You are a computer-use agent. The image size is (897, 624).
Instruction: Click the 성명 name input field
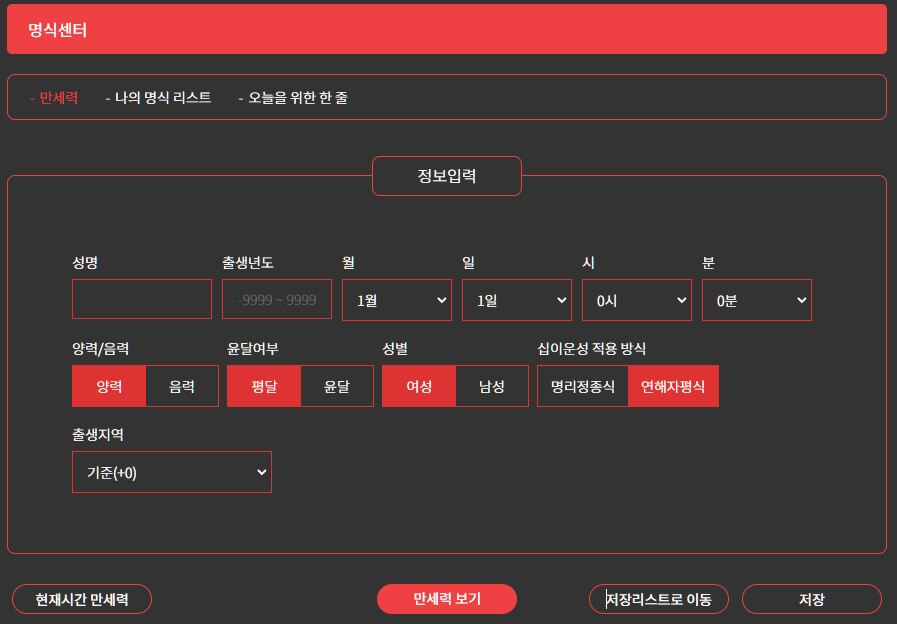coord(141,300)
